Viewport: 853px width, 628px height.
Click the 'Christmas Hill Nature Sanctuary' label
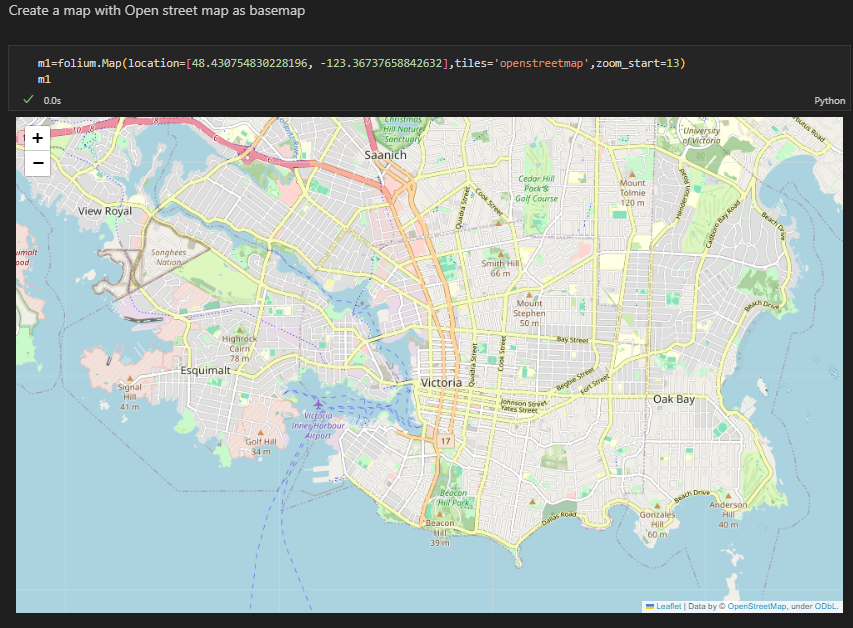(x=403, y=130)
